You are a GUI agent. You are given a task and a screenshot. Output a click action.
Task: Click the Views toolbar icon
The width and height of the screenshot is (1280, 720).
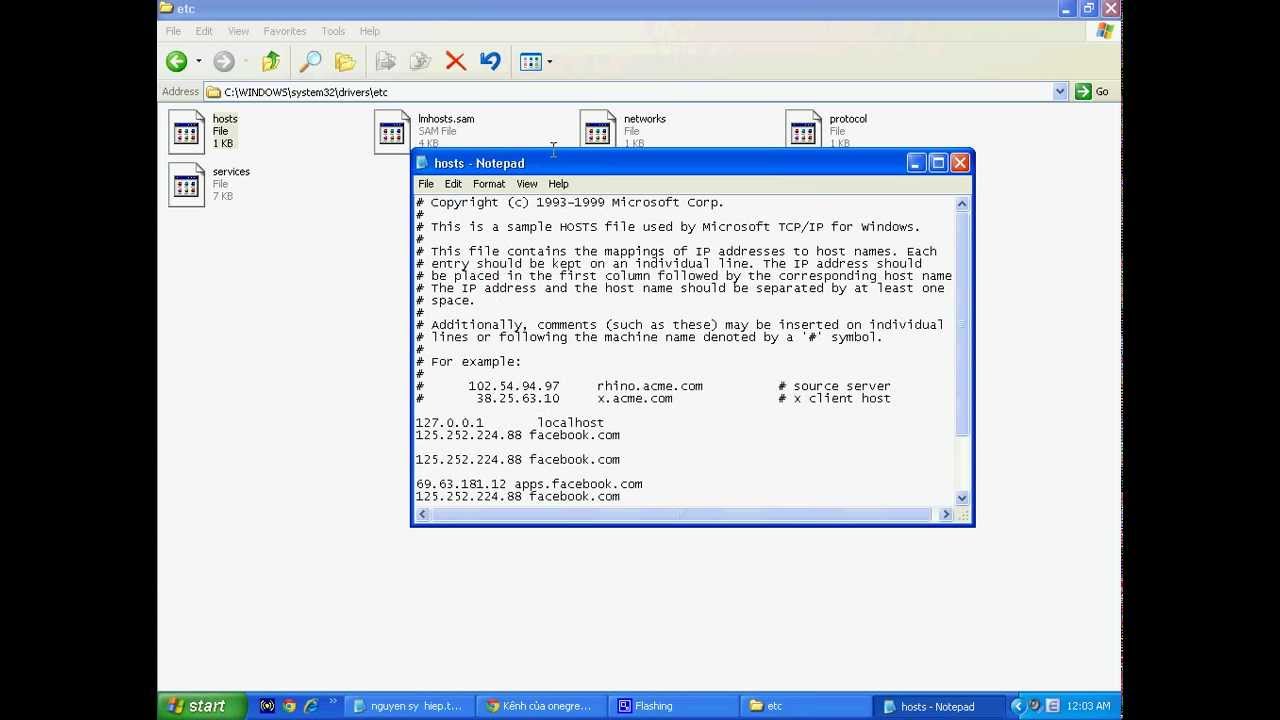click(531, 62)
